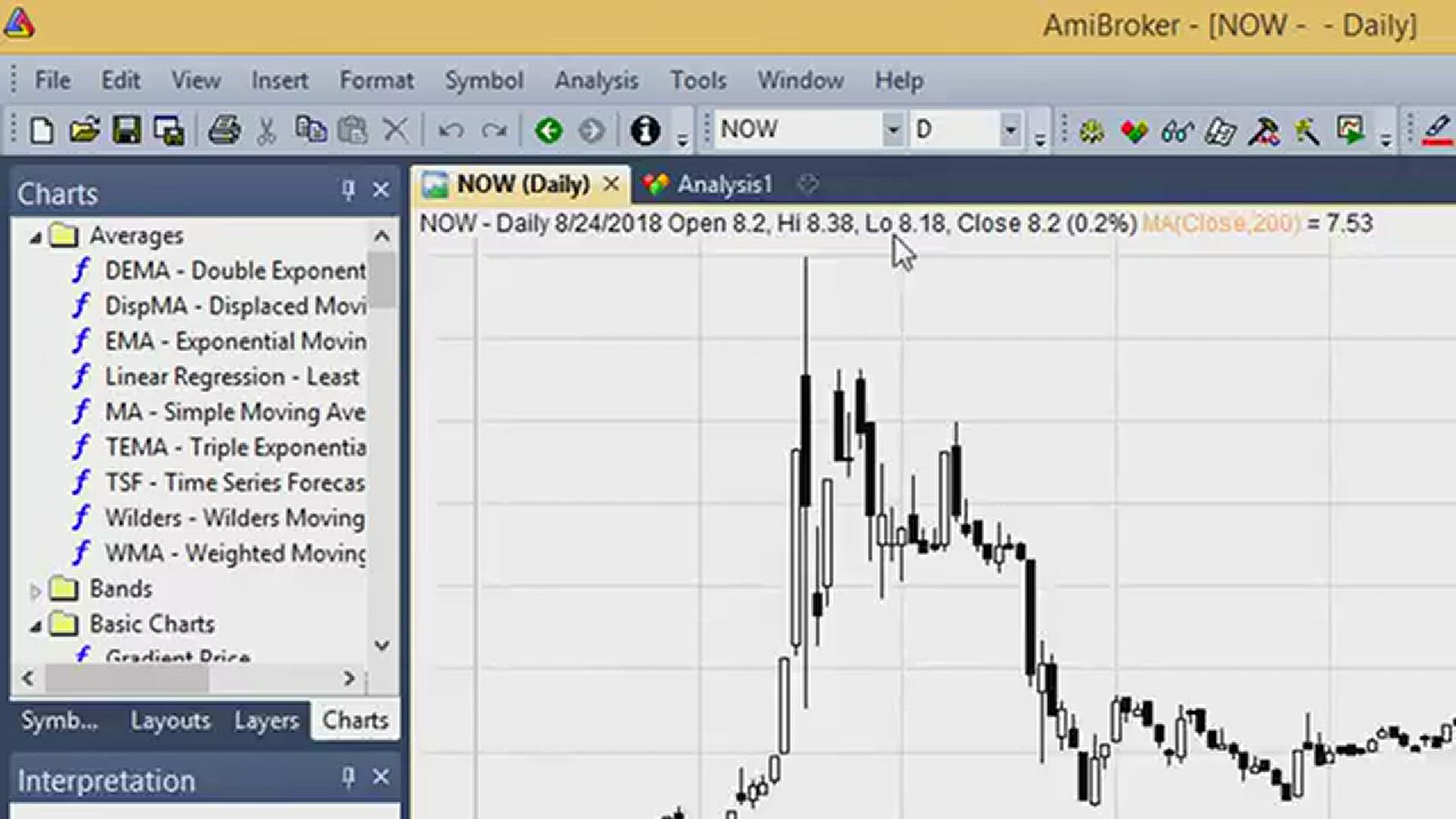This screenshot has width=1456, height=819.
Task: Click the gear-shaped analysis toolbar icon
Action: point(1092,130)
